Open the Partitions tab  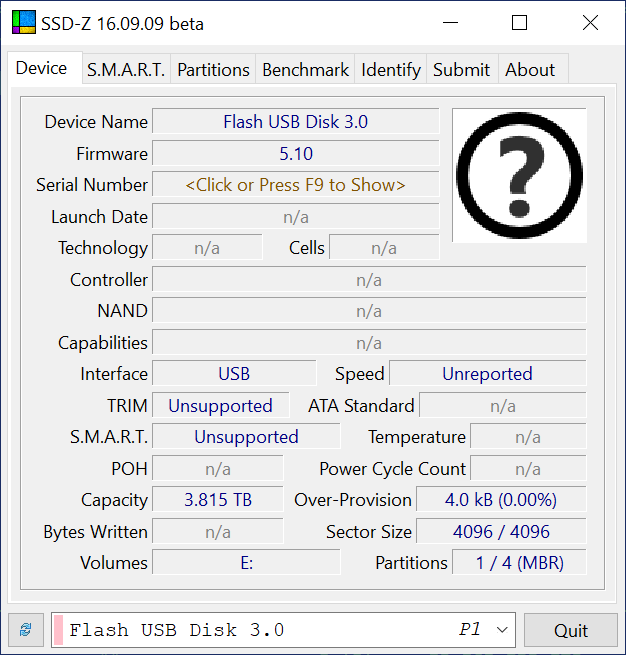(x=213, y=70)
